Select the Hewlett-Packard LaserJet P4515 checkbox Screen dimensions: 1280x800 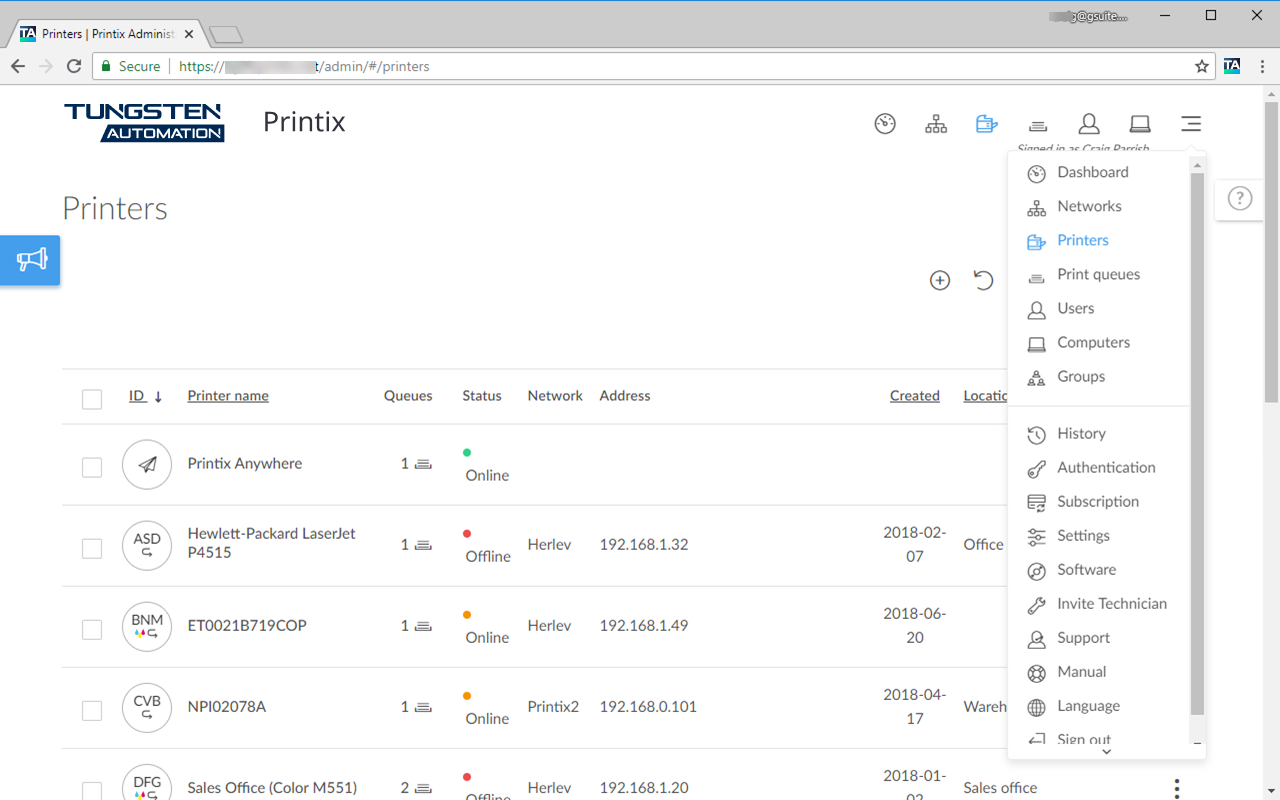91,546
